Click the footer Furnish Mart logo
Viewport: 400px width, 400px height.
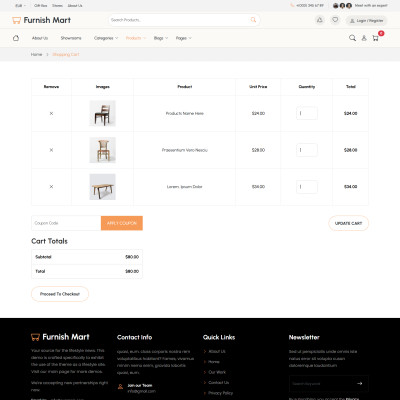pyautogui.click(x=60, y=337)
